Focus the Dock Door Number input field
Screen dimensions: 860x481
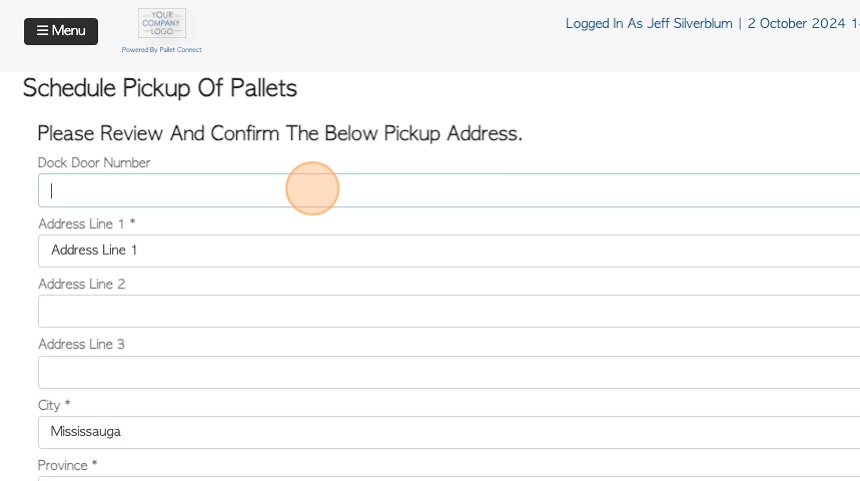coord(449,190)
